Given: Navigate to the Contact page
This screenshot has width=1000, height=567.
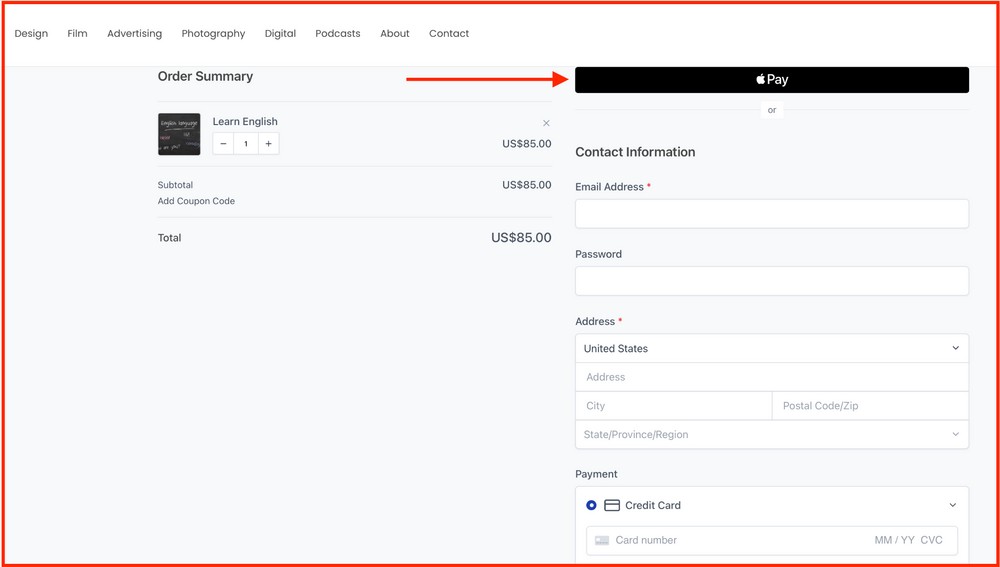Looking at the screenshot, I should tap(449, 34).
